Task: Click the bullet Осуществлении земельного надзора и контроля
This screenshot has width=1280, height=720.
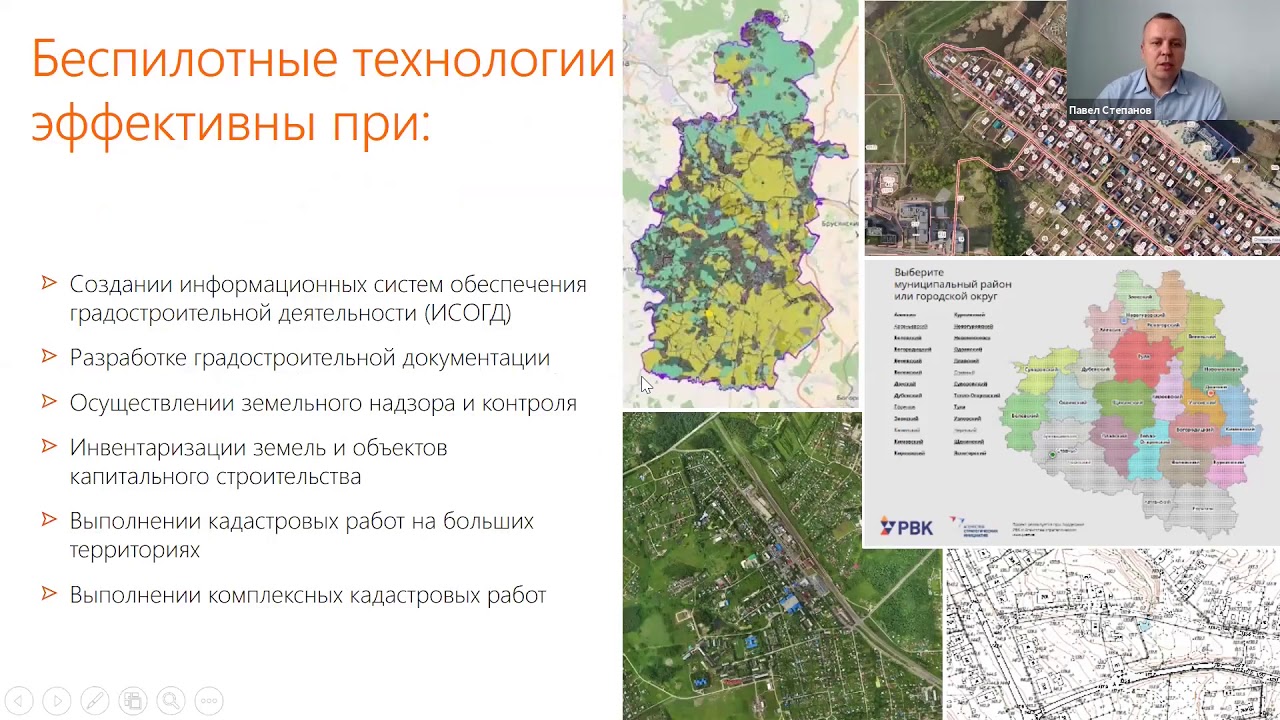Action: 323,403
